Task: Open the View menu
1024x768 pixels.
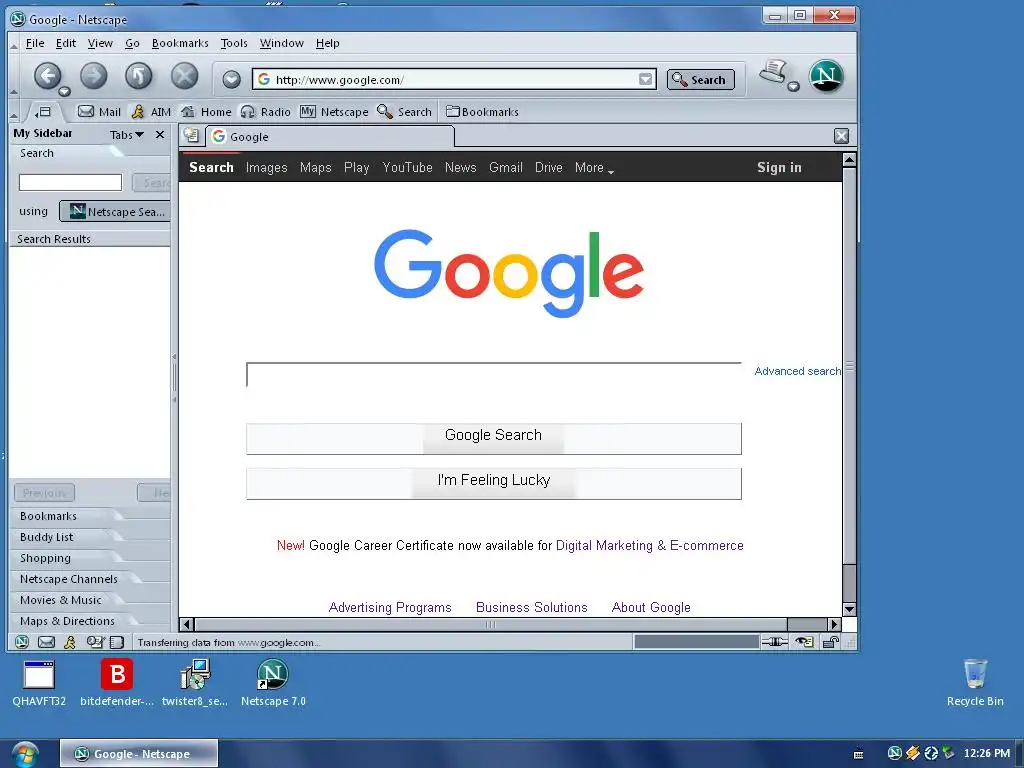Action: tap(100, 43)
